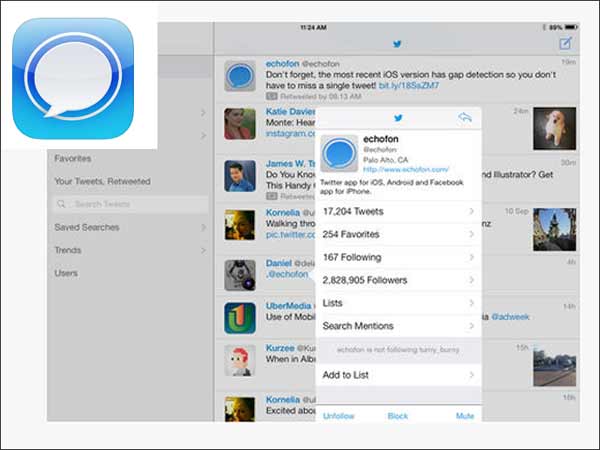
Task: Select '2,828,905 Followers' text
Action: [x=365, y=280]
